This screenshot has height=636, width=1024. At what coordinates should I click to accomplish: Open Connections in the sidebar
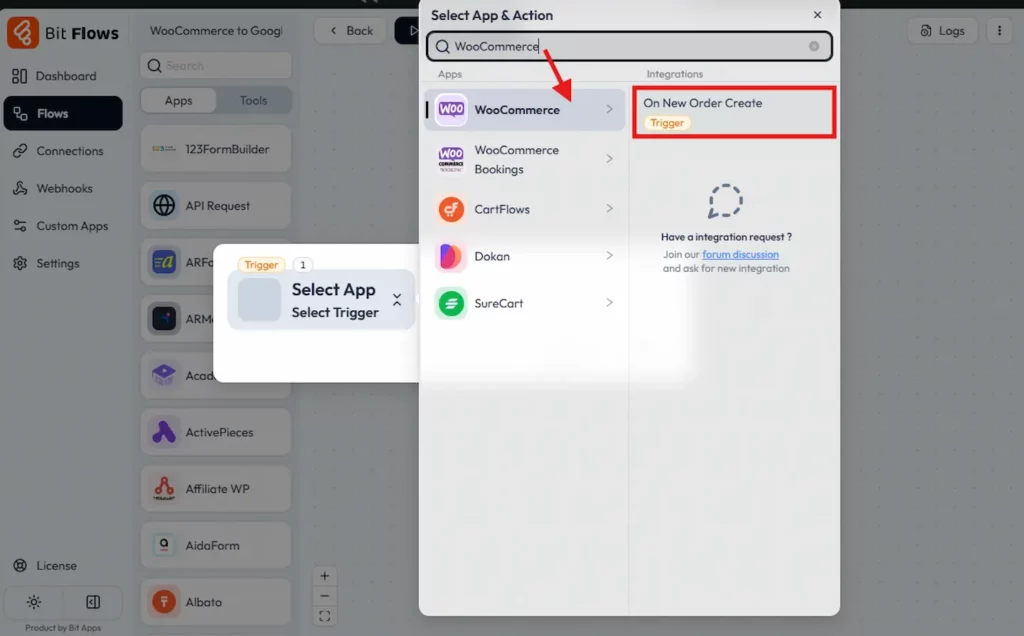coord(69,151)
